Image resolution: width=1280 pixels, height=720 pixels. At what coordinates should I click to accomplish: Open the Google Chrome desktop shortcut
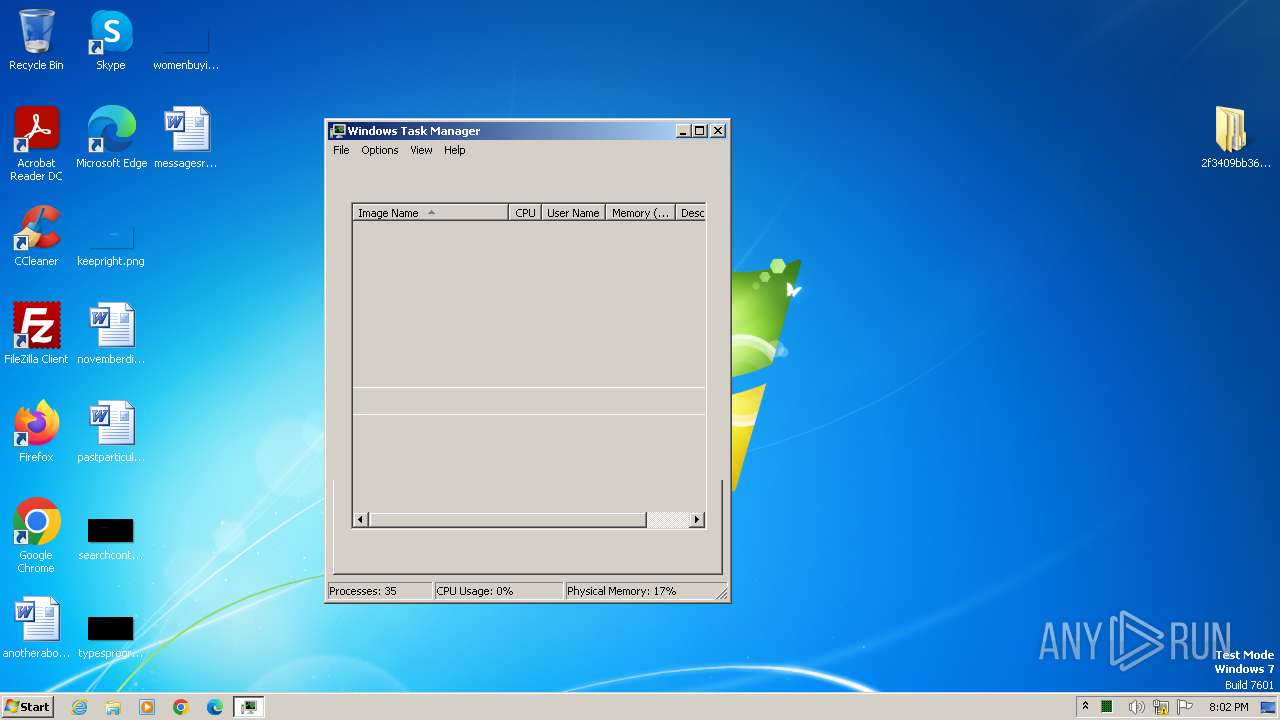click(36, 536)
